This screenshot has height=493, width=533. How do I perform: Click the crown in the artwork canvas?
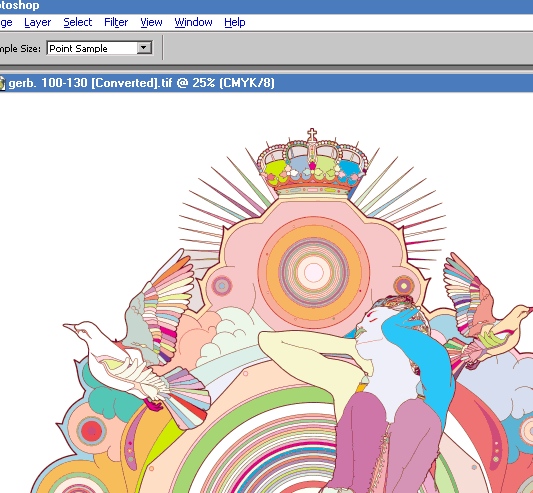click(313, 163)
